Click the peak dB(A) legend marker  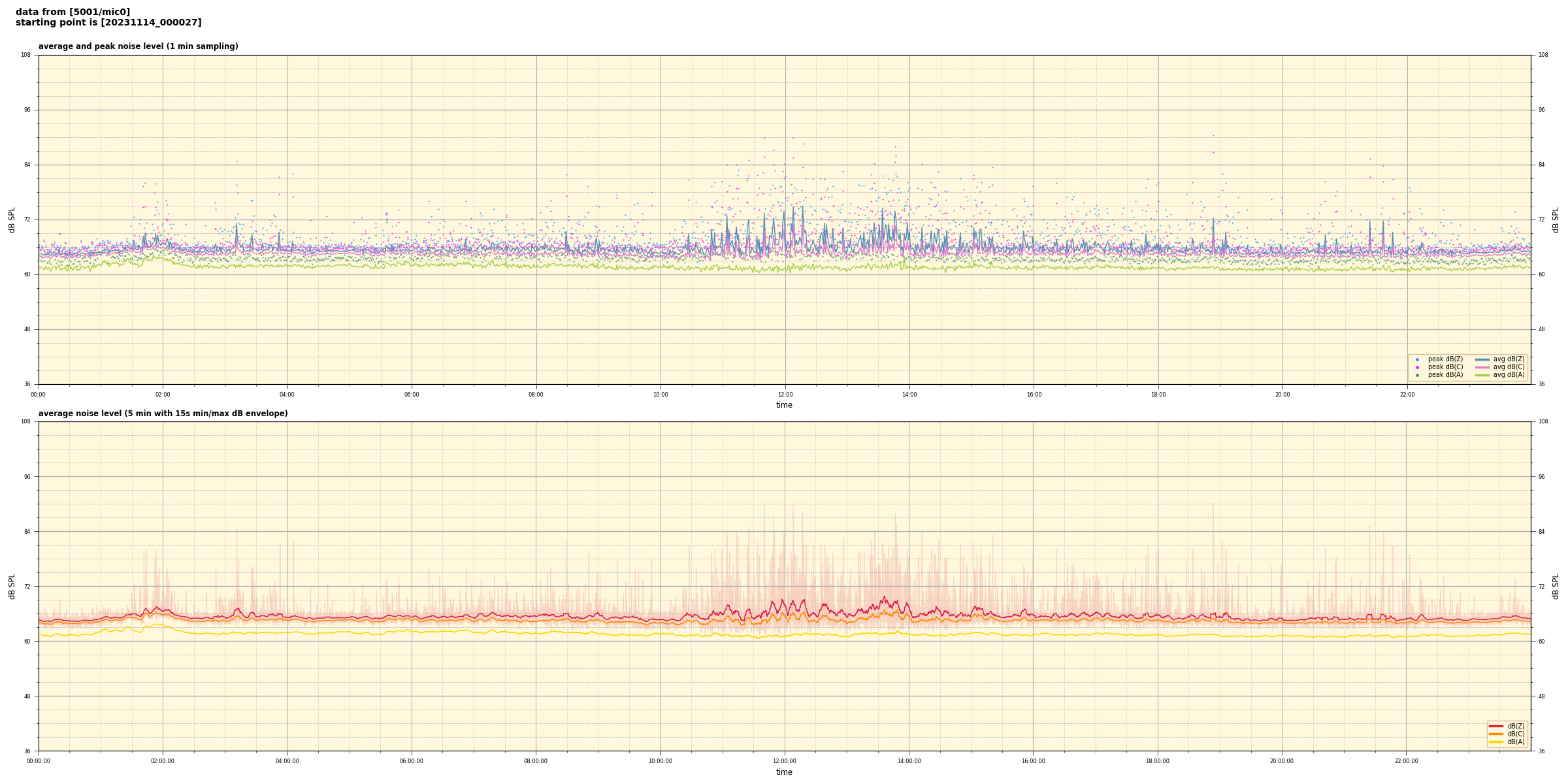(x=1417, y=375)
